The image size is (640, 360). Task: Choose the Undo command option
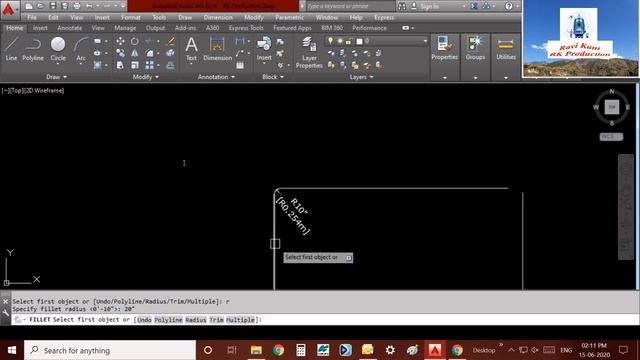point(144,320)
